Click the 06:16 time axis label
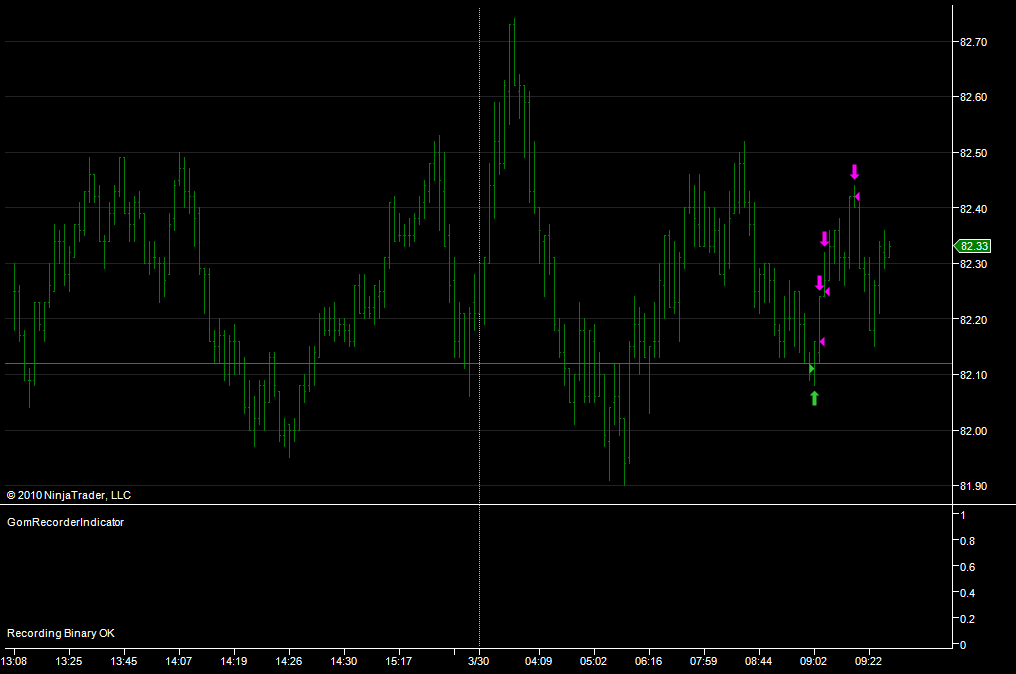This screenshot has height=674, width=1016. (x=649, y=661)
